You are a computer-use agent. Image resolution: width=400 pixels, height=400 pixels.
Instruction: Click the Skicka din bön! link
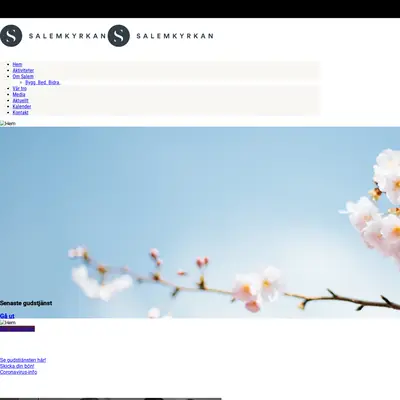[x=17, y=366]
